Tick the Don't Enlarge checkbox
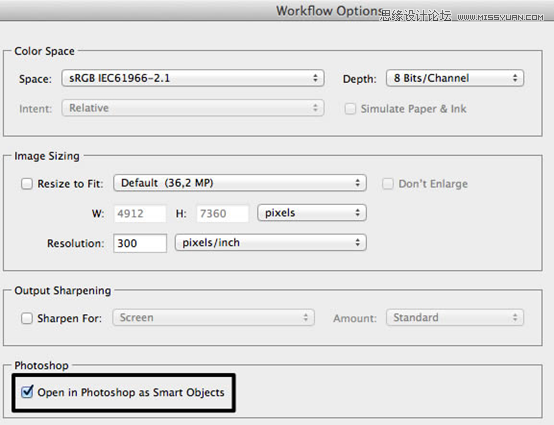This screenshot has width=554, height=425. [x=388, y=184]
